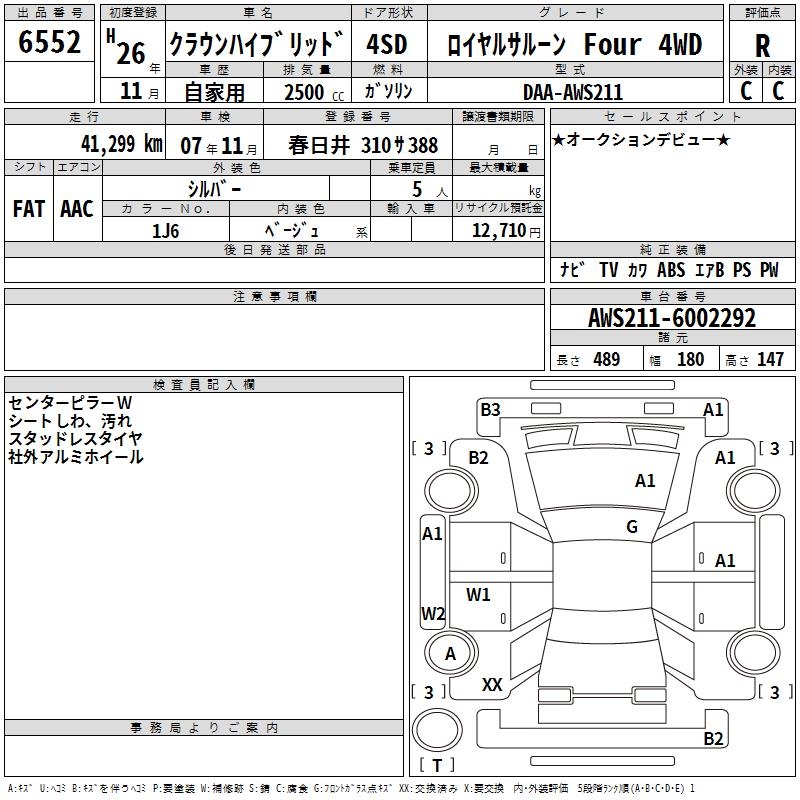Click the B2 mark beside rear bumper

713,739
